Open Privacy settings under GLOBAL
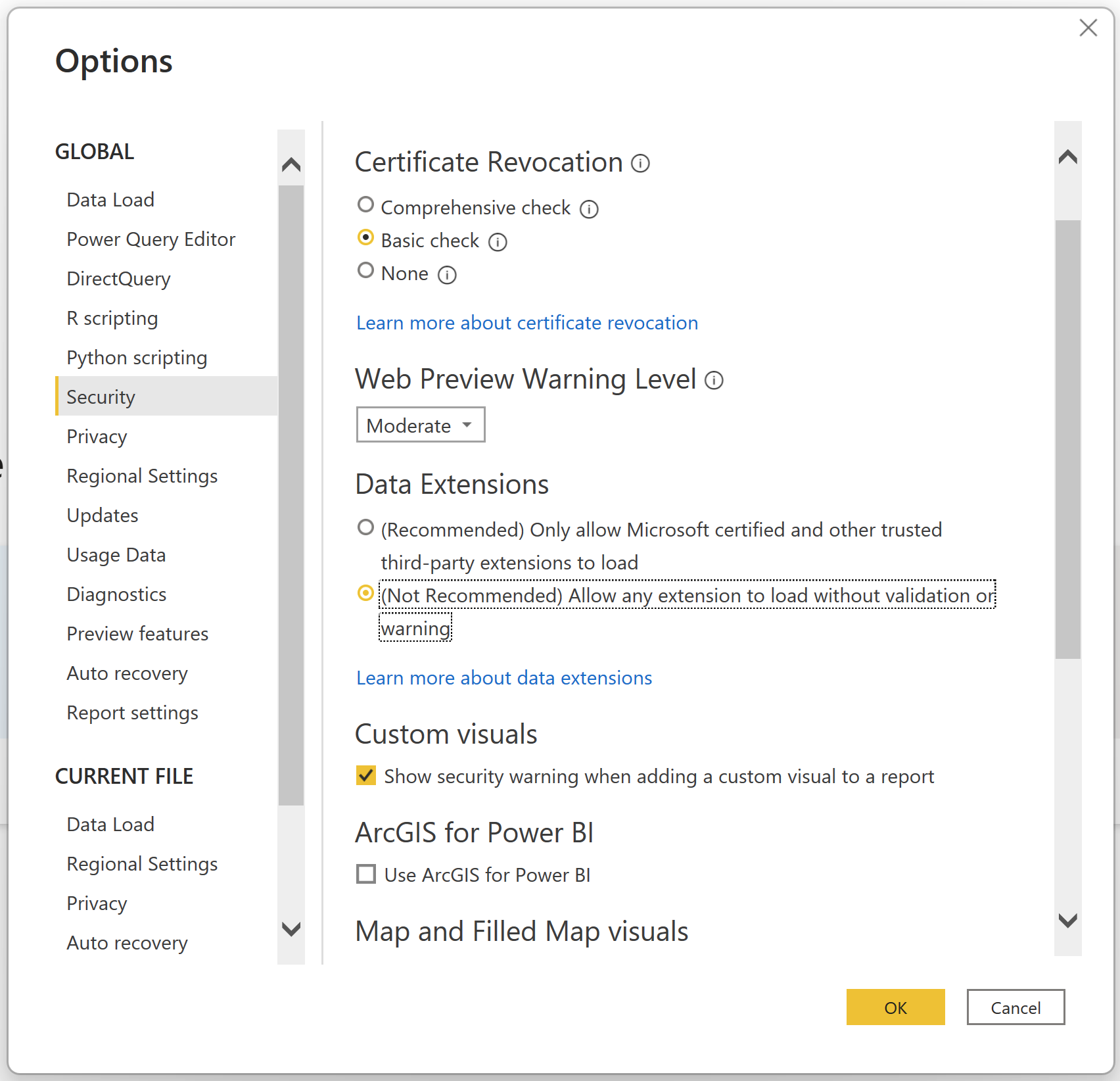1120x1081 pixels. click(x=97, y=436)
